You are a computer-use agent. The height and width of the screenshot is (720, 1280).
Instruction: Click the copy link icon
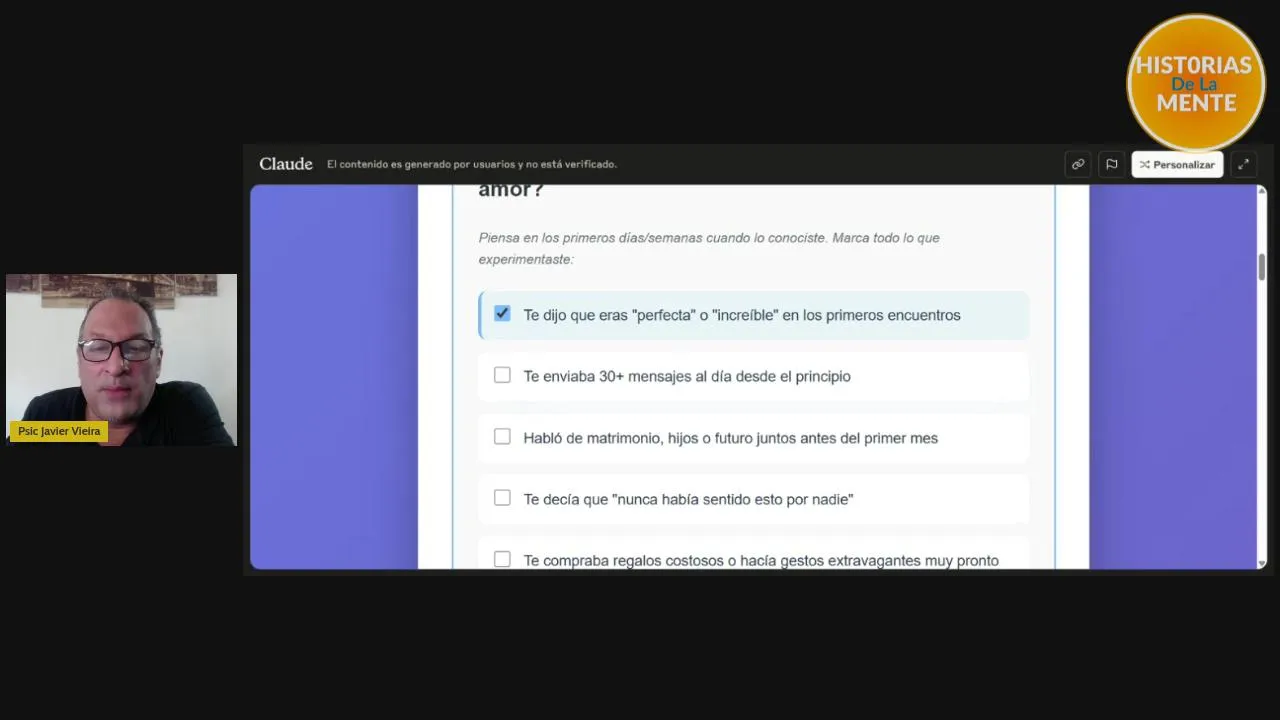[1077, 164]
